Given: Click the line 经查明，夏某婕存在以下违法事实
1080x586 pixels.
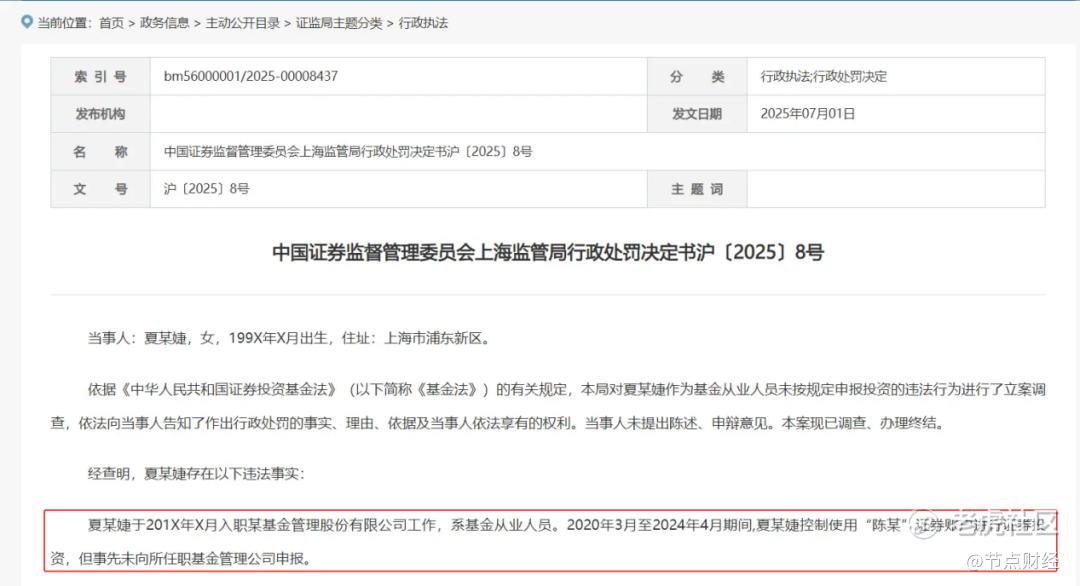Looking at the screenshot, I should pyautogui.click(x=196, y=473).
